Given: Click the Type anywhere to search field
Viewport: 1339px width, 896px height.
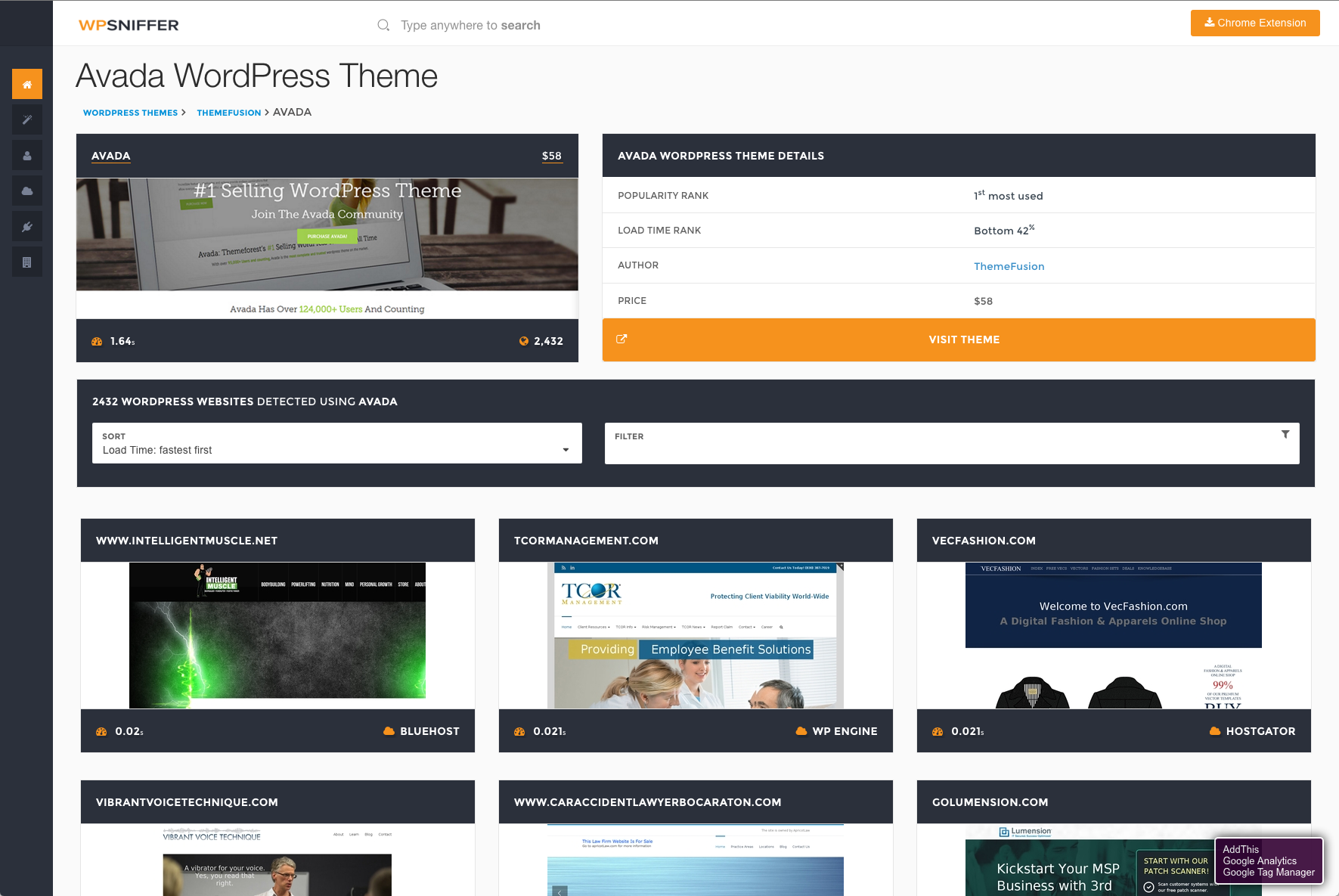Looking at the screenshot, I should [x=470, y=25].
